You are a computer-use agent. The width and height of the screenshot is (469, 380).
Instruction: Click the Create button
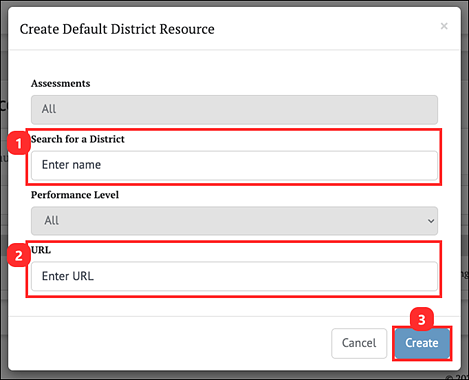point(422,343)
